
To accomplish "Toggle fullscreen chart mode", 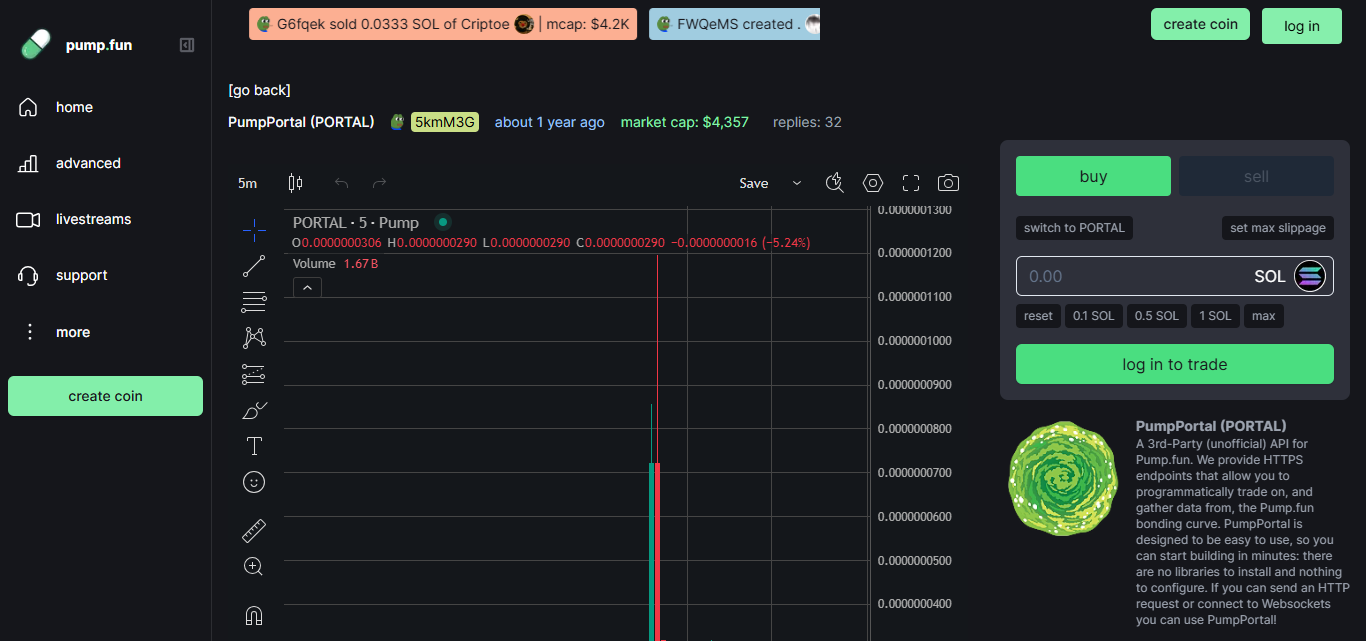I will point(910,183).
